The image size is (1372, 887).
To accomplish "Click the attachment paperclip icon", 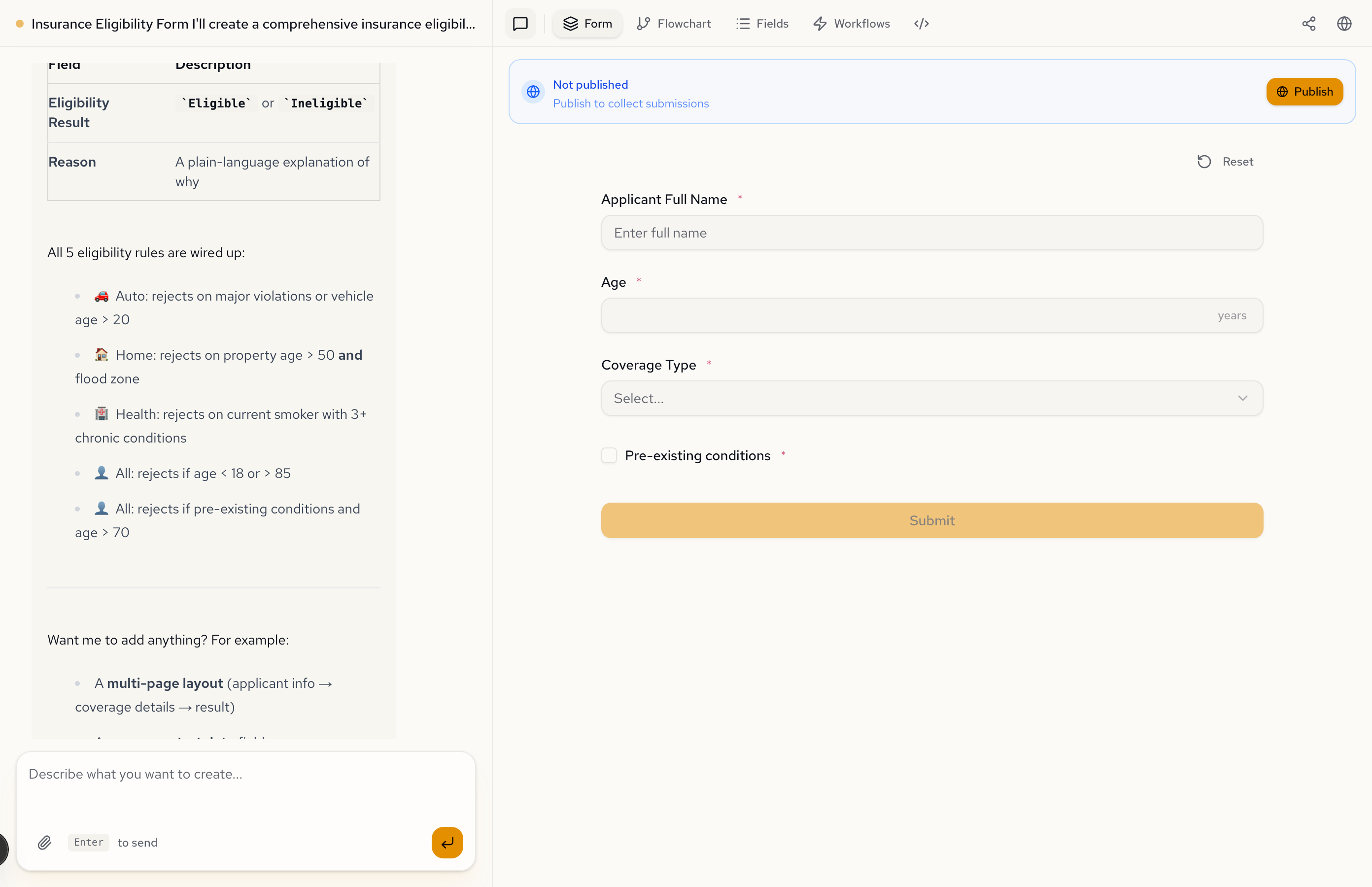I will (44, 843).
